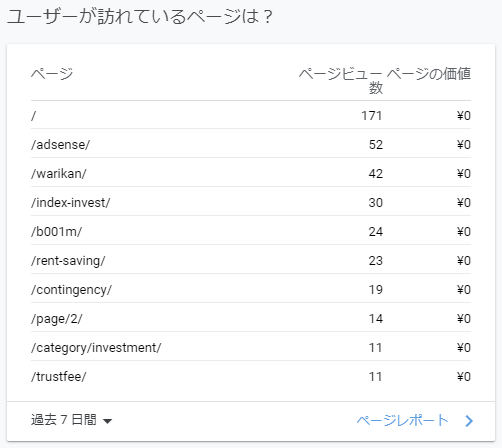The width and height of the screenshot is (502, 448).
Task: Click the ¥0 value for /adsense/
Action: 464,145
